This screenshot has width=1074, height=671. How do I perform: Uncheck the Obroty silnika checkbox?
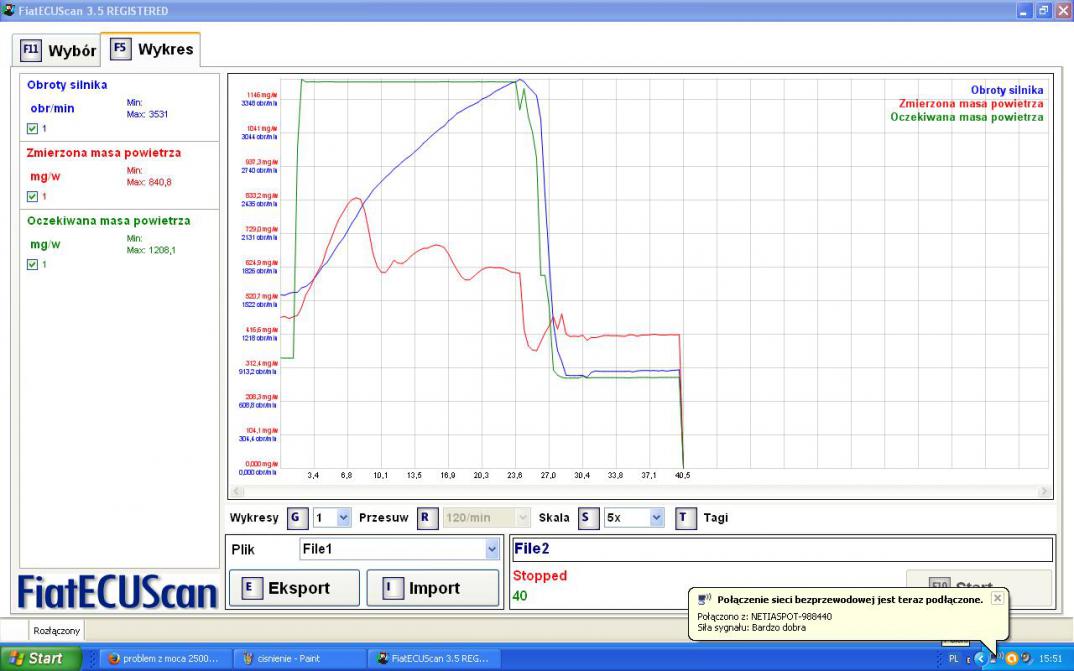[x=33, y=129]
